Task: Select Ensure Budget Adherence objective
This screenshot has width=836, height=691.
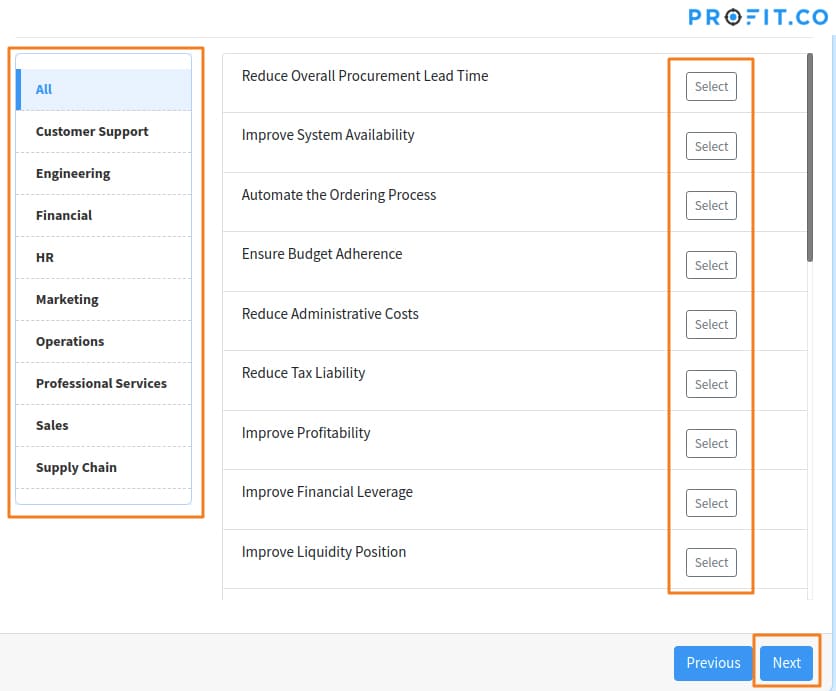Action: [x=711, y=265]
